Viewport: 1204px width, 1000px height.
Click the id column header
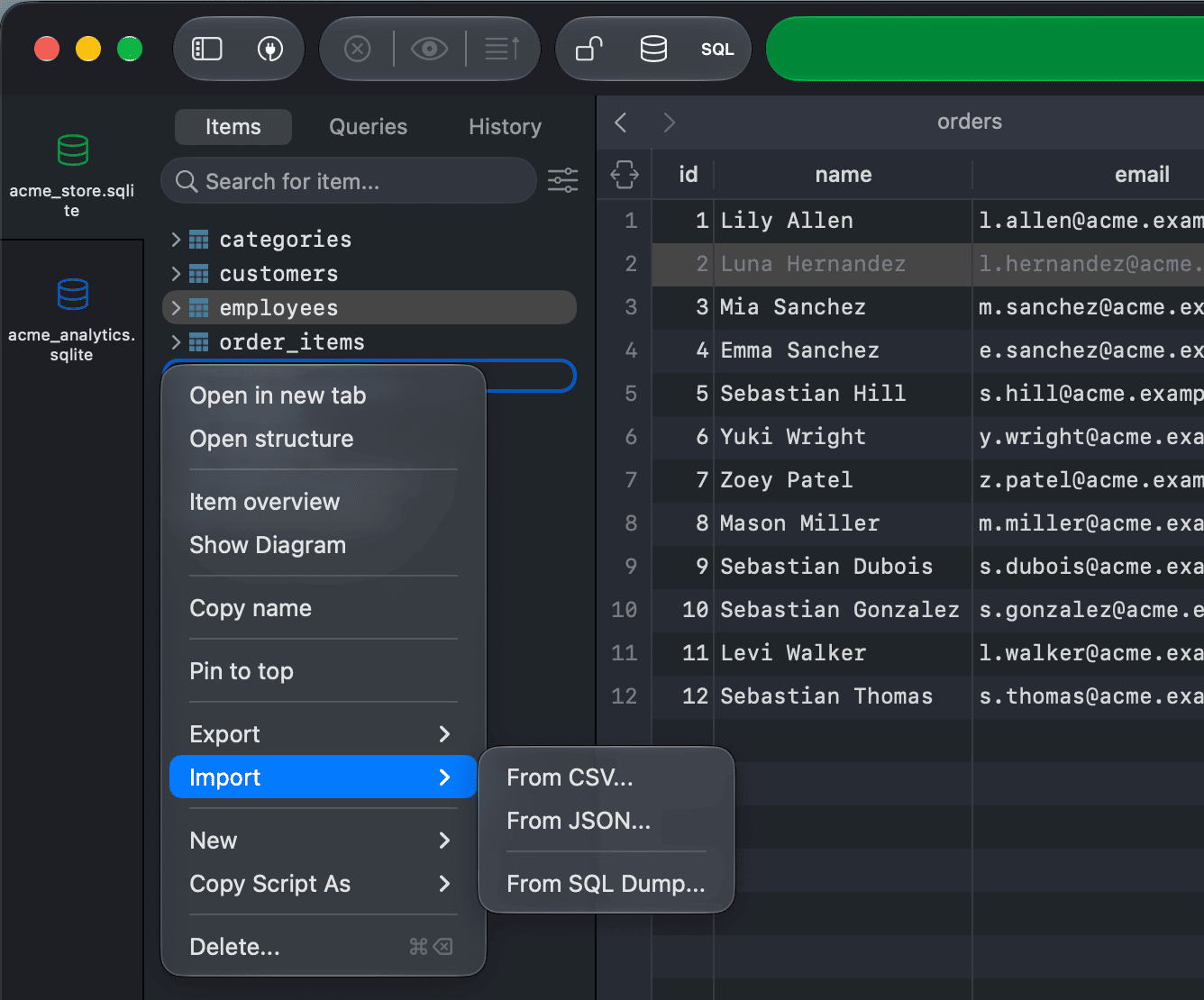coord(683,175)
